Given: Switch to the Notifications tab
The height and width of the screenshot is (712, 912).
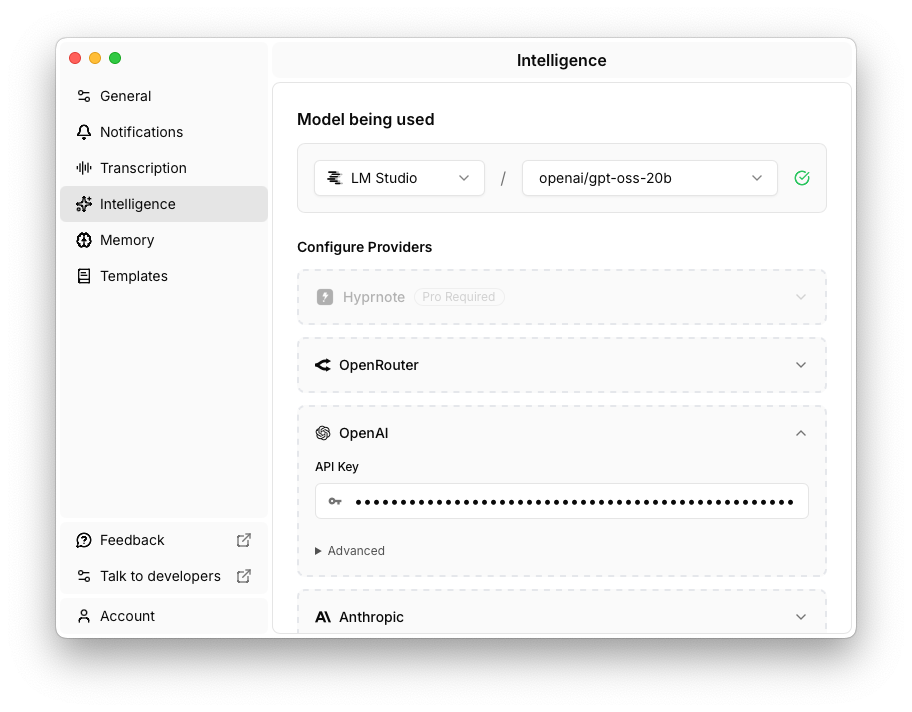Looking at the screenshot, I should point(141,132).
